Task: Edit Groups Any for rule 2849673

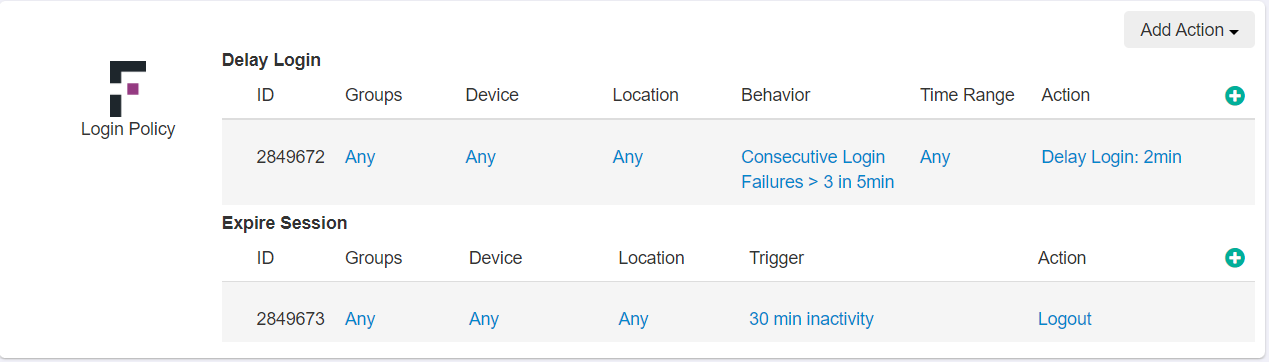Action: [x=360, y=319]
